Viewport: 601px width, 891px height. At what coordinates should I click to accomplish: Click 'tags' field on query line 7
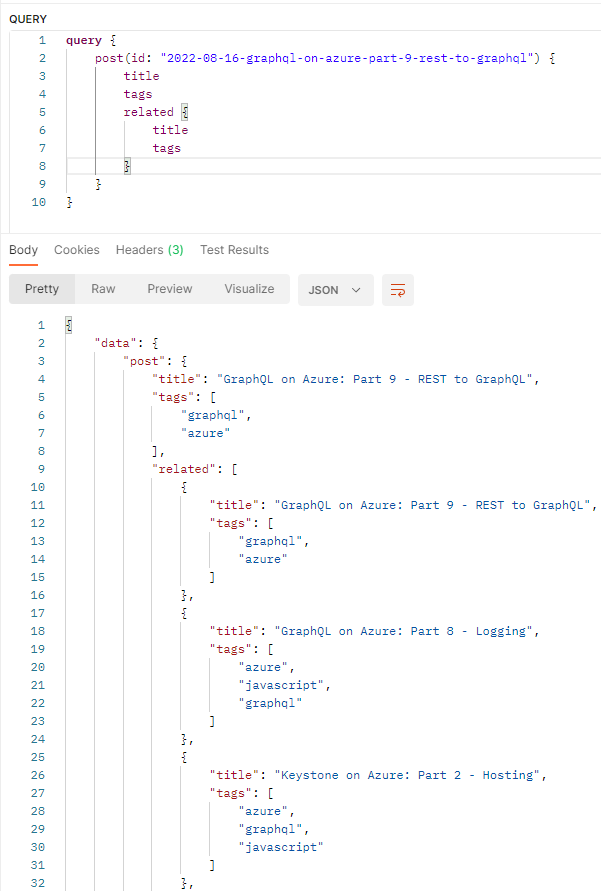(x=166, y=148)
